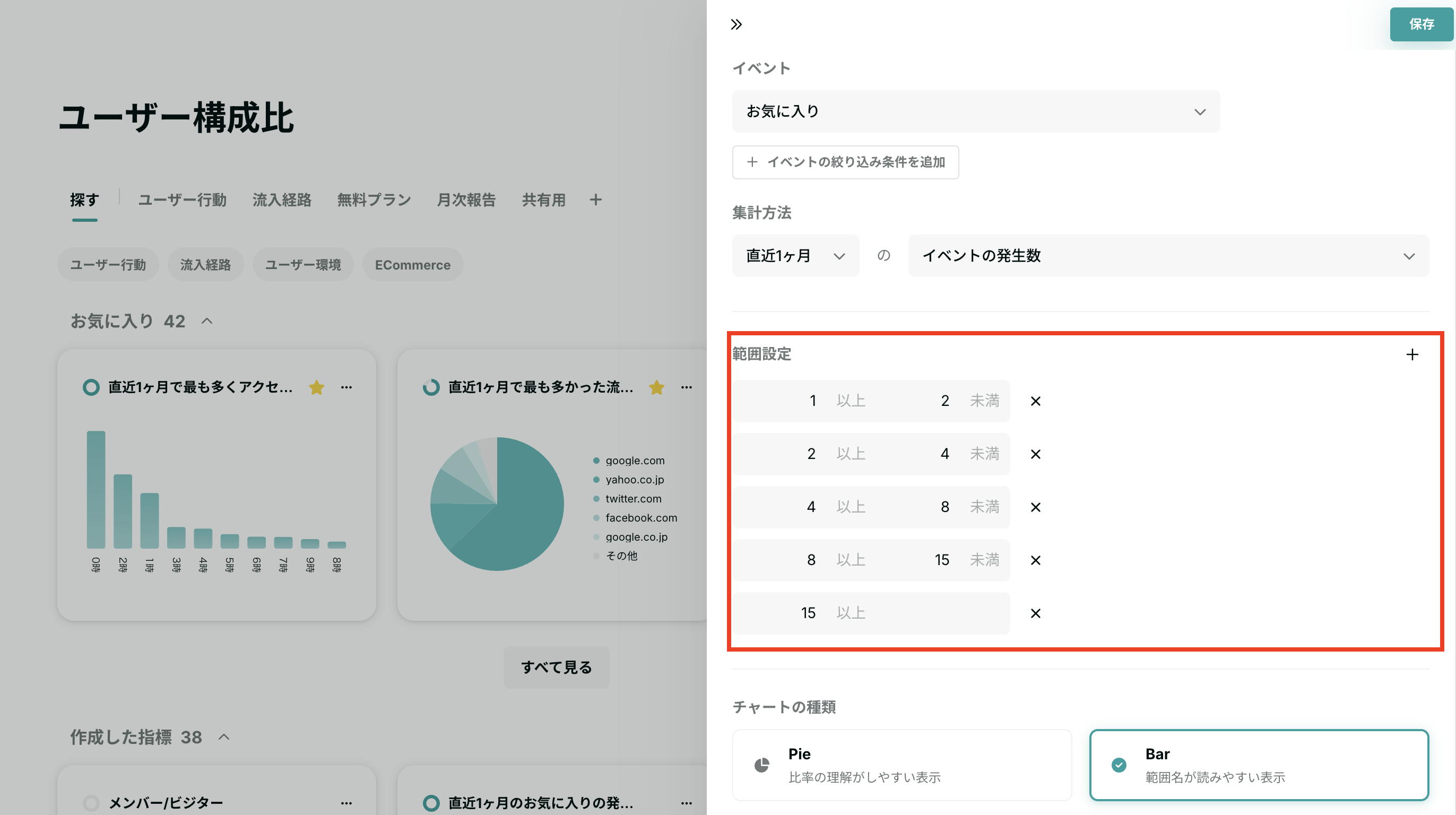Open the pie chart thumbnail card

click(x=552, y=485)
